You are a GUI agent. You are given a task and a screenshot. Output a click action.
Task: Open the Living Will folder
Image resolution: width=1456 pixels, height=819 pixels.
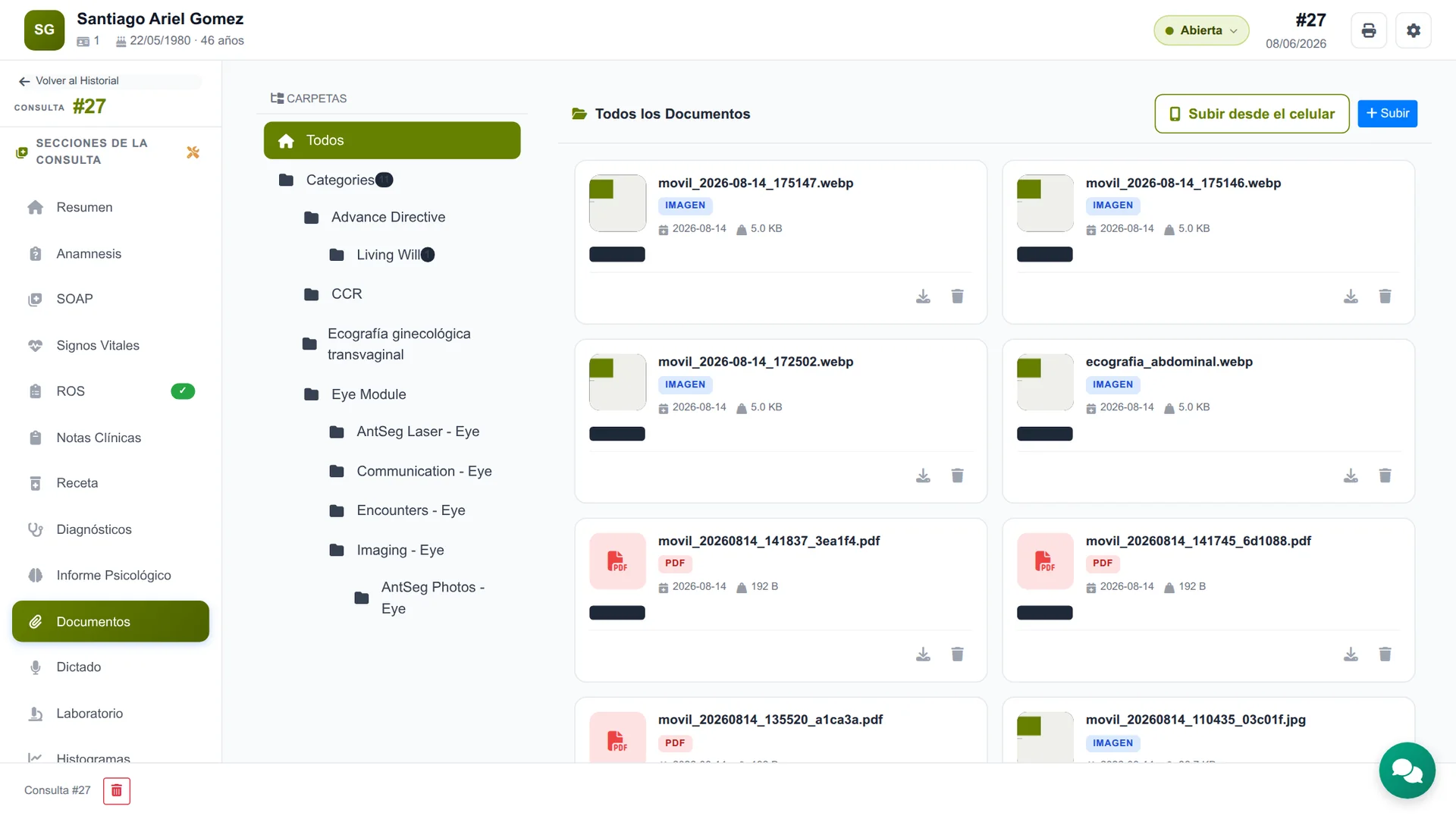click(x=382, y=255)
